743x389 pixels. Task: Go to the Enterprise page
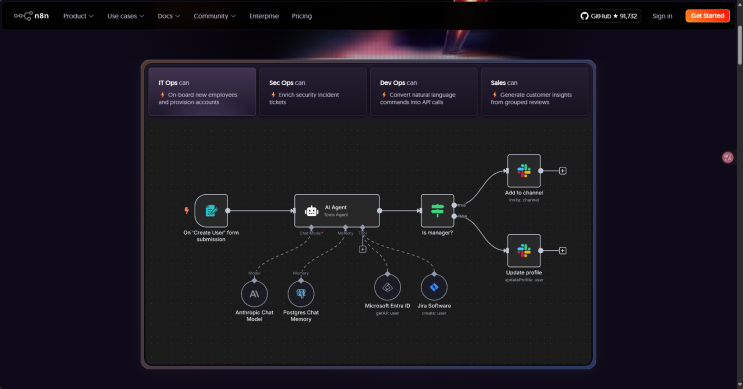pos(264,16)
